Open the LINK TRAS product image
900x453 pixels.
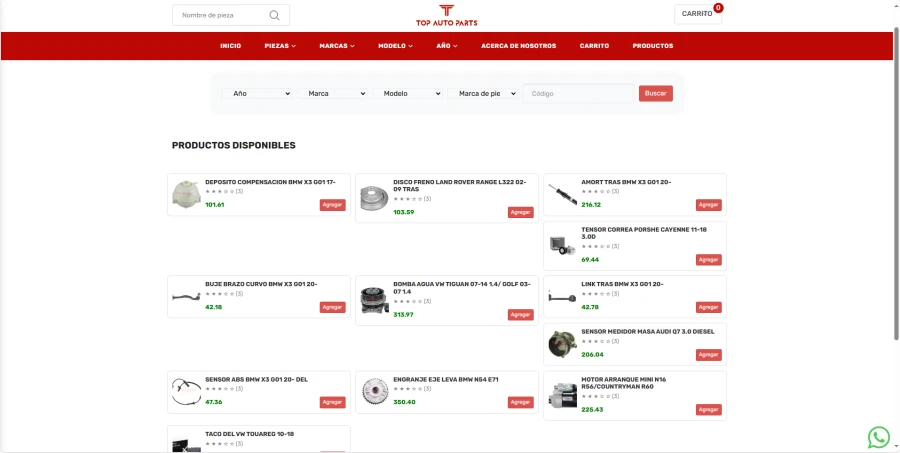(562, 297)
